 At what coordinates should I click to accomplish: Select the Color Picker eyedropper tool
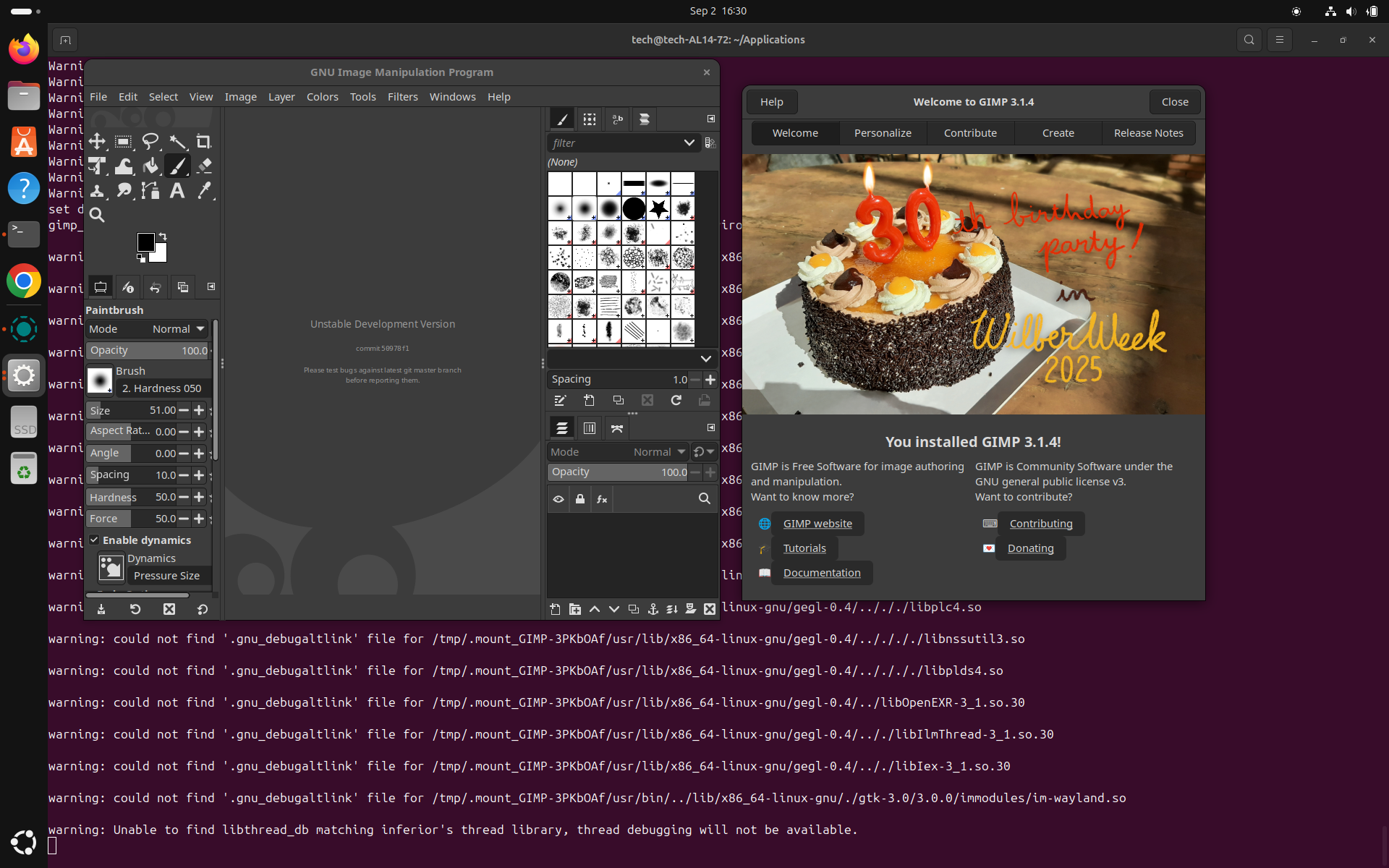[204, 190]
